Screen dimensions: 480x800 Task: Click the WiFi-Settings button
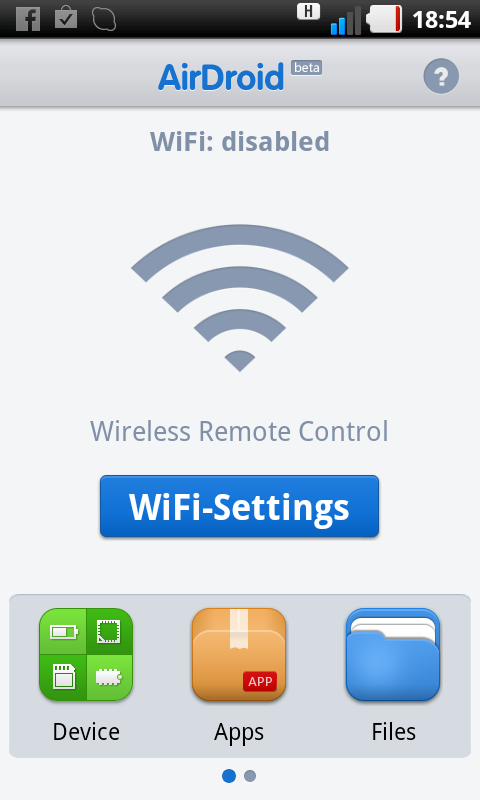coord(239,506)
